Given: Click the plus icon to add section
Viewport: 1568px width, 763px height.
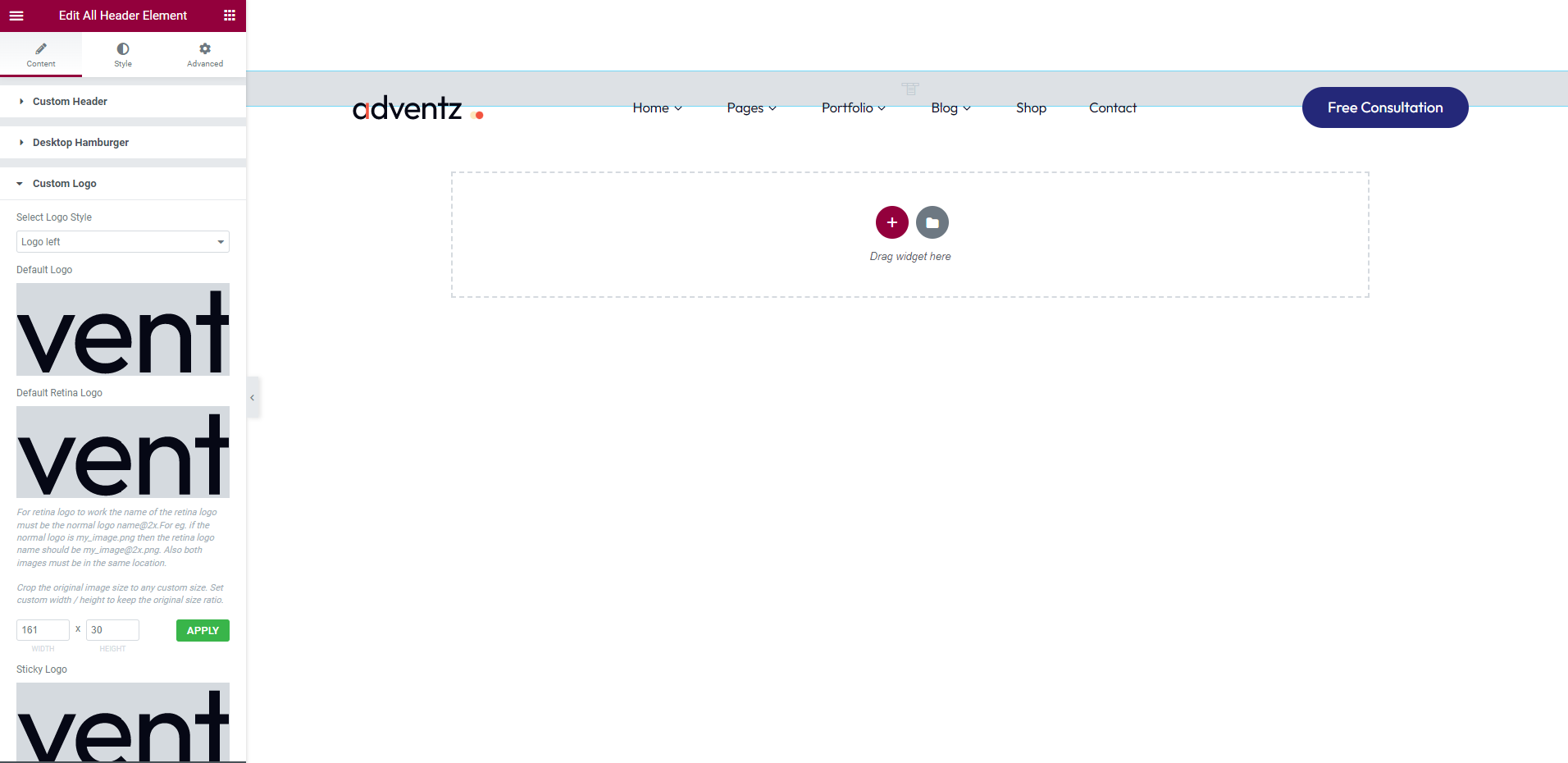Looking at the screenshot, I should 891,222.
